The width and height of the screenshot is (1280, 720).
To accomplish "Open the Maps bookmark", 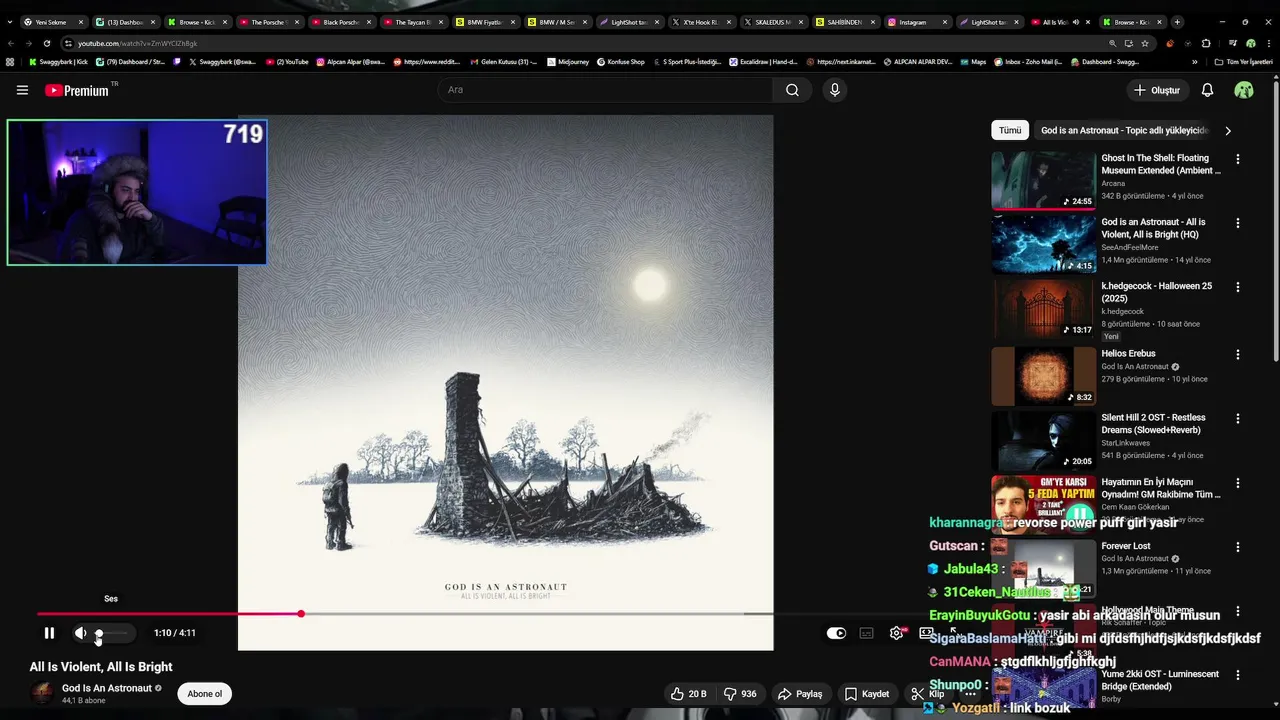I will pyautogui.click(x=971, y=62).
